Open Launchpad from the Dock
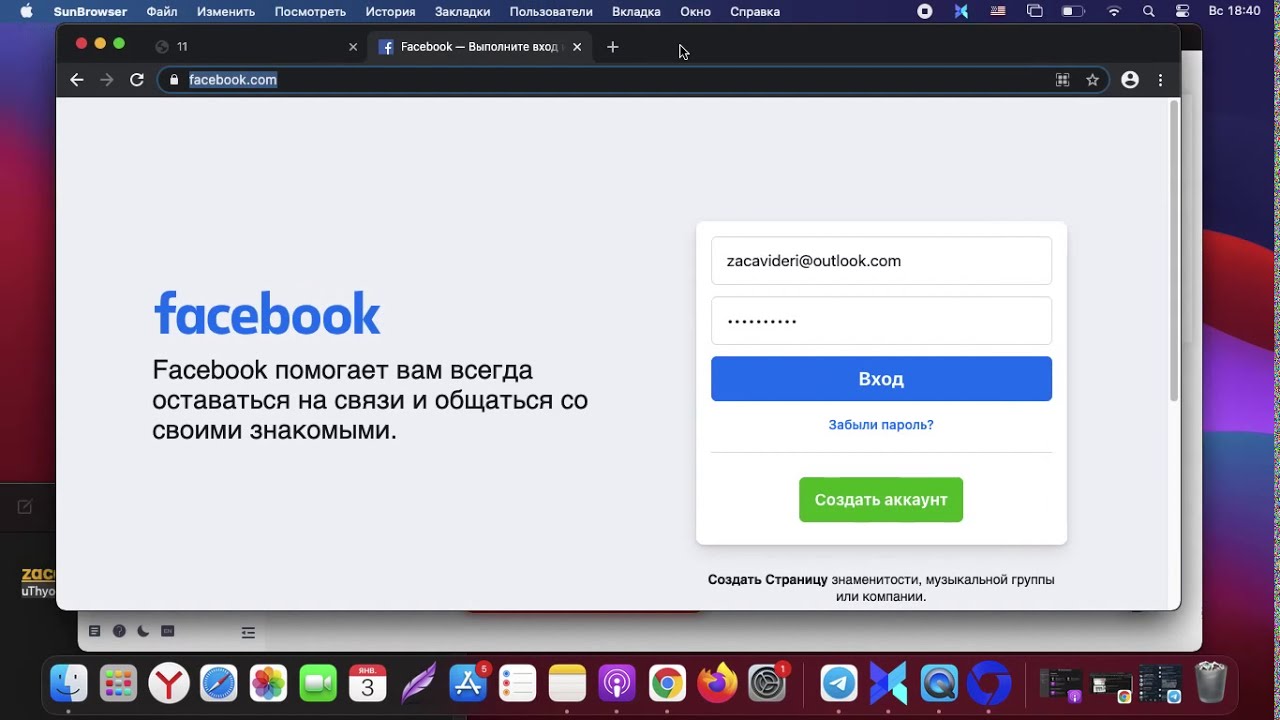The image size is (1280, 720). pyautogui.click(x=119, y=684)
